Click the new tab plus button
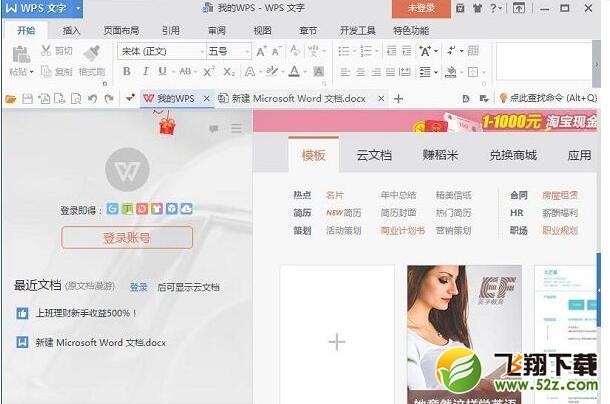Screen dimensions: 610x404 click(398, 99)
